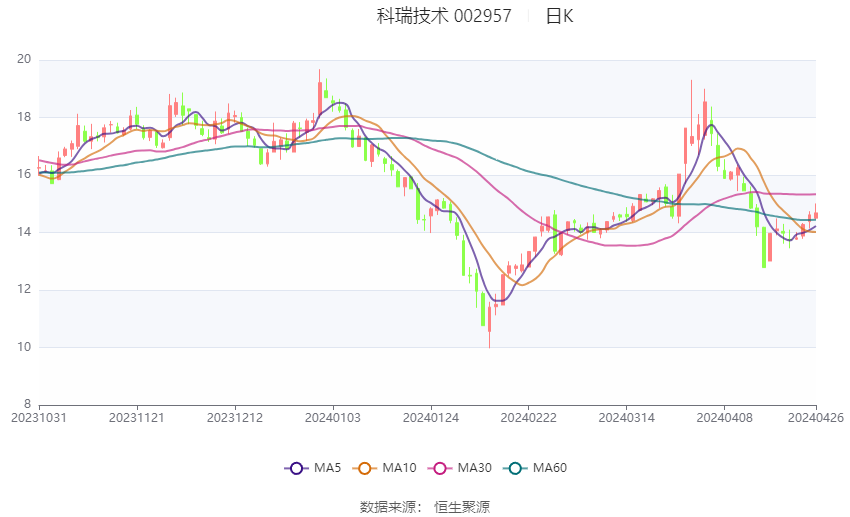The width and height of the screenshot is (850, 517).
Task: Click the 20 y-axis price label
Action: (24, 59)
